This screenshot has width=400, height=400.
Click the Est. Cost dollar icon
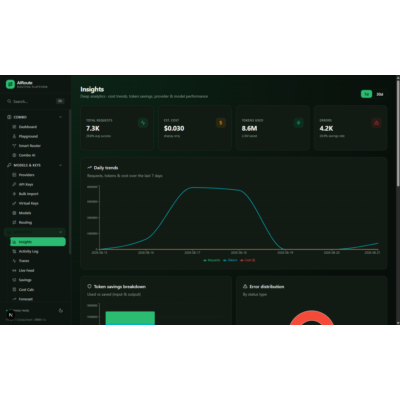[x=221, y=123]
